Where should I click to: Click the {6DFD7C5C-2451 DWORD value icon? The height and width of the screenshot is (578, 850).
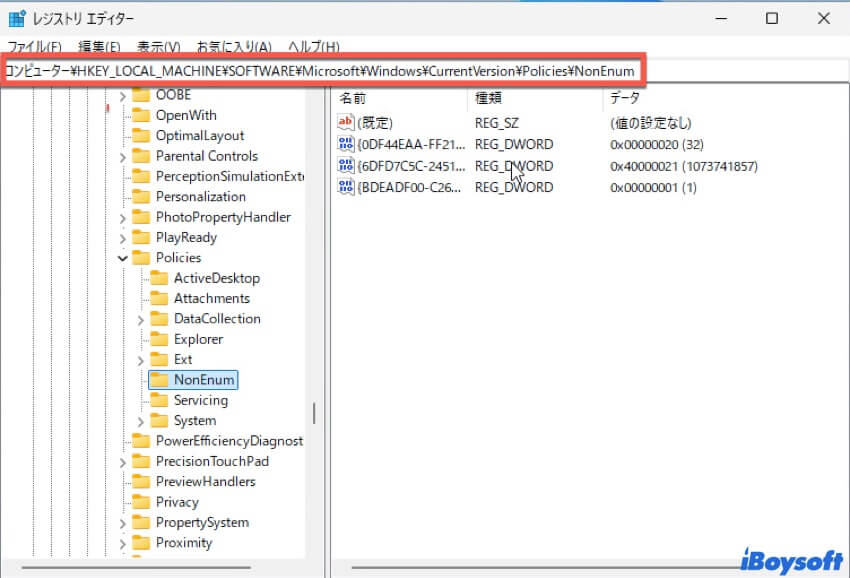point(346,165)
